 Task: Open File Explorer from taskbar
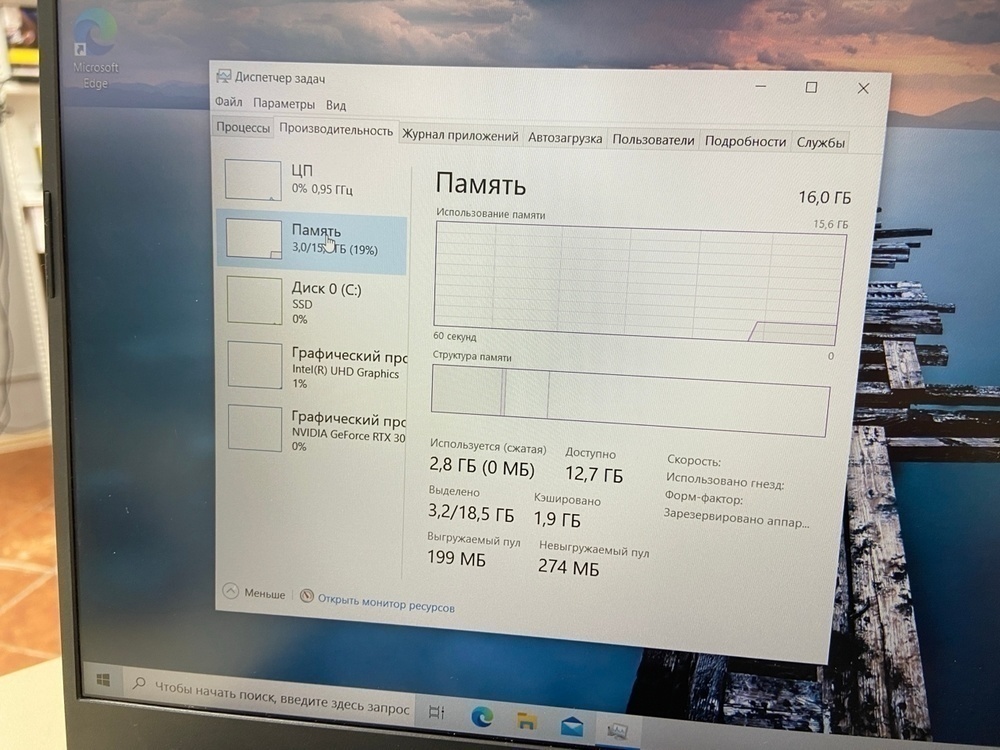click(527, 721)
